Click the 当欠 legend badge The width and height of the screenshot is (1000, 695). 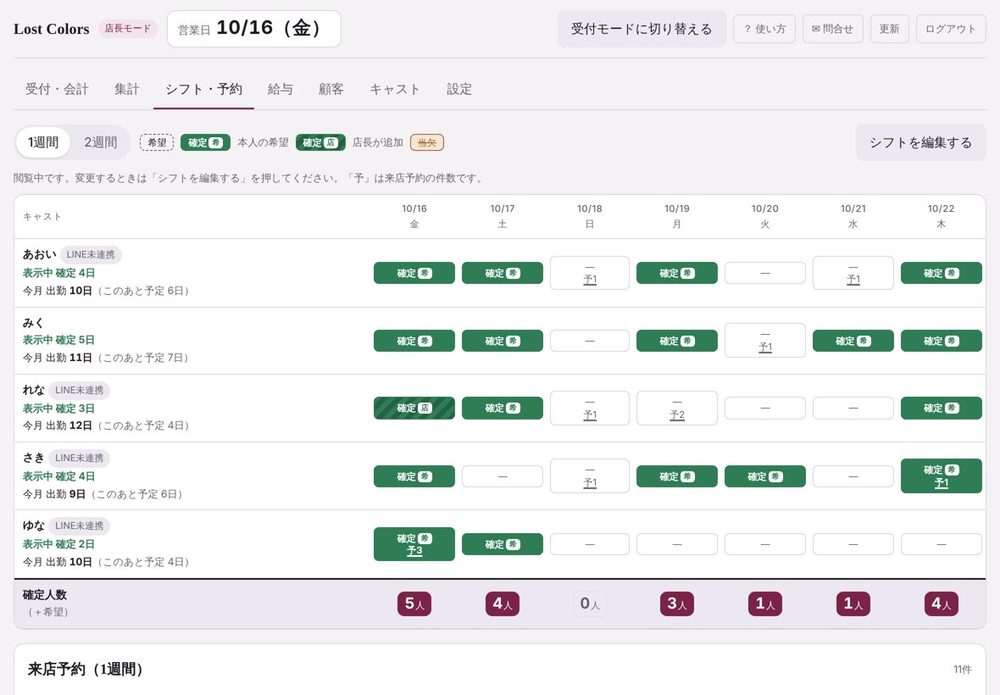[427, 142]
